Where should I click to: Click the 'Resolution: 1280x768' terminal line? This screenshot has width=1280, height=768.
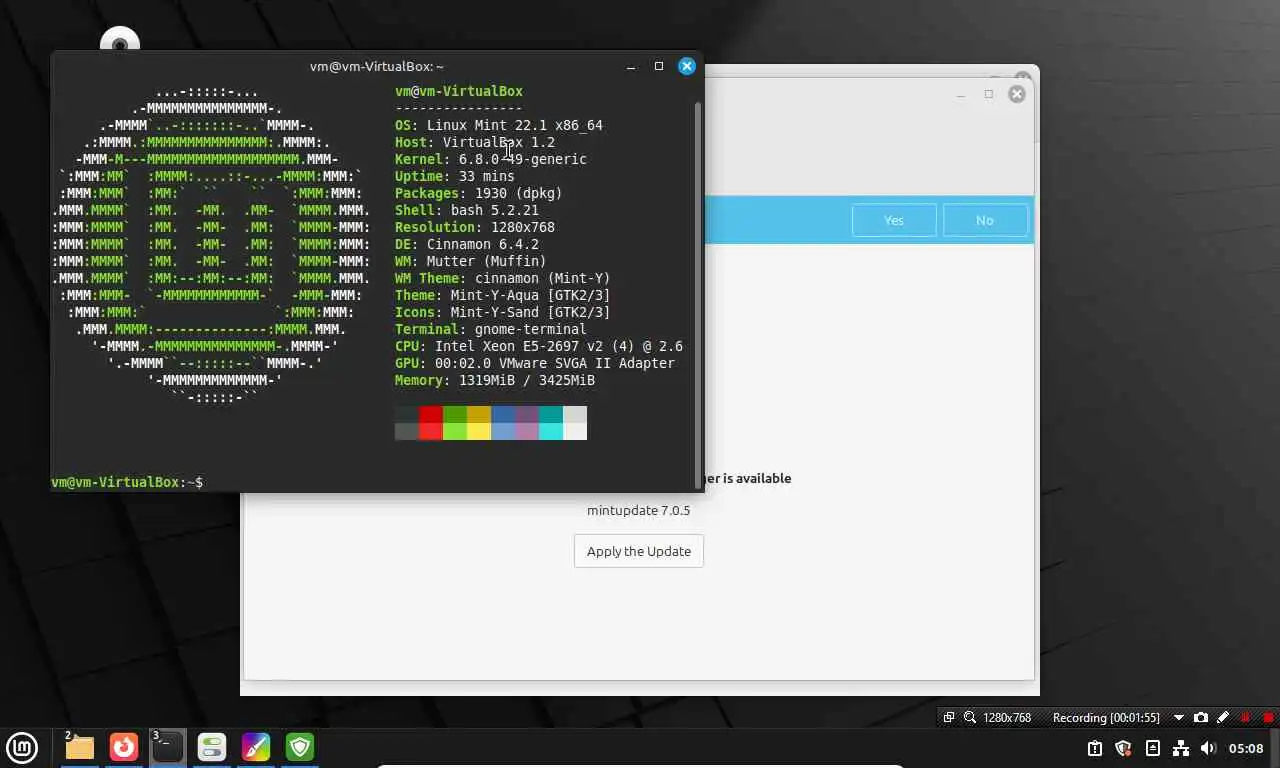[475, 227]
